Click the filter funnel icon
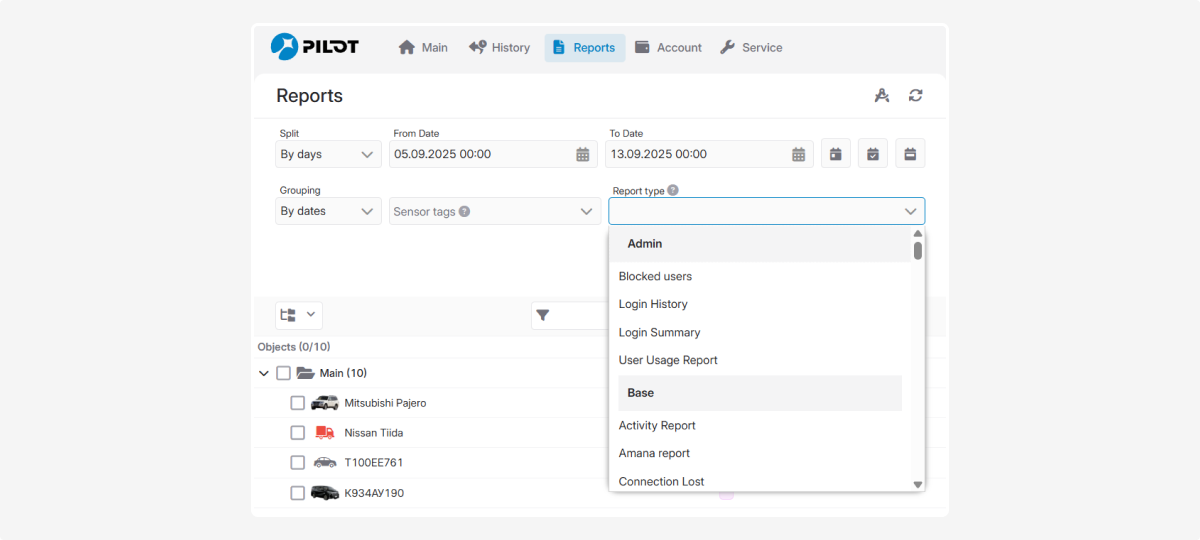 click(x=543, y=315)
